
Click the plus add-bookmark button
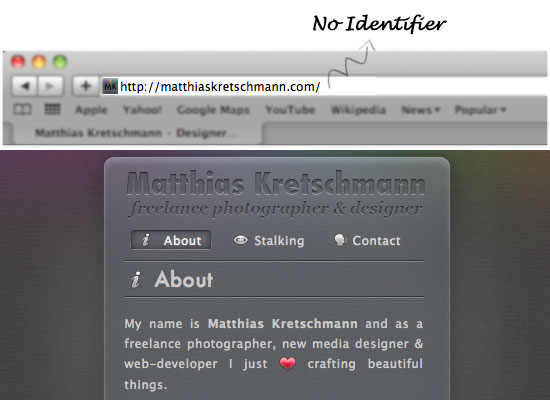tap(86, 86)
